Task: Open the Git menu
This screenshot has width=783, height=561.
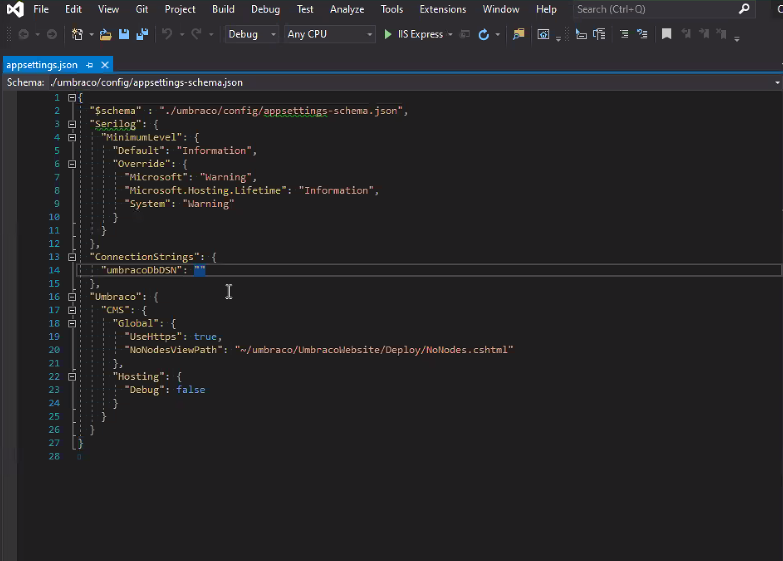Action: [x=142, y=9]
